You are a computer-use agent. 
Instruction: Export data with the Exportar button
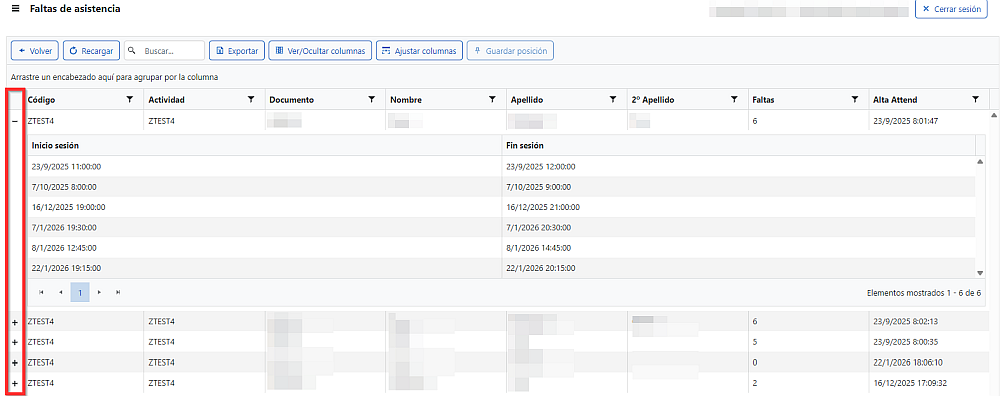pyautogui.click(x=237, y=51)
